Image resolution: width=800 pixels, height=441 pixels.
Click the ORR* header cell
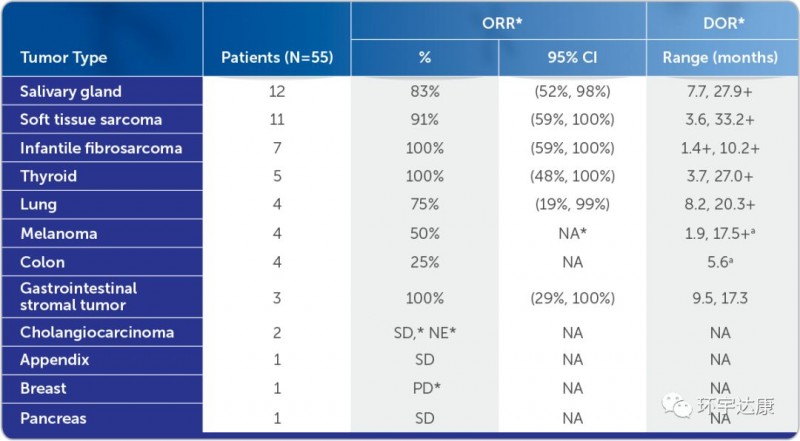point(497,20)
